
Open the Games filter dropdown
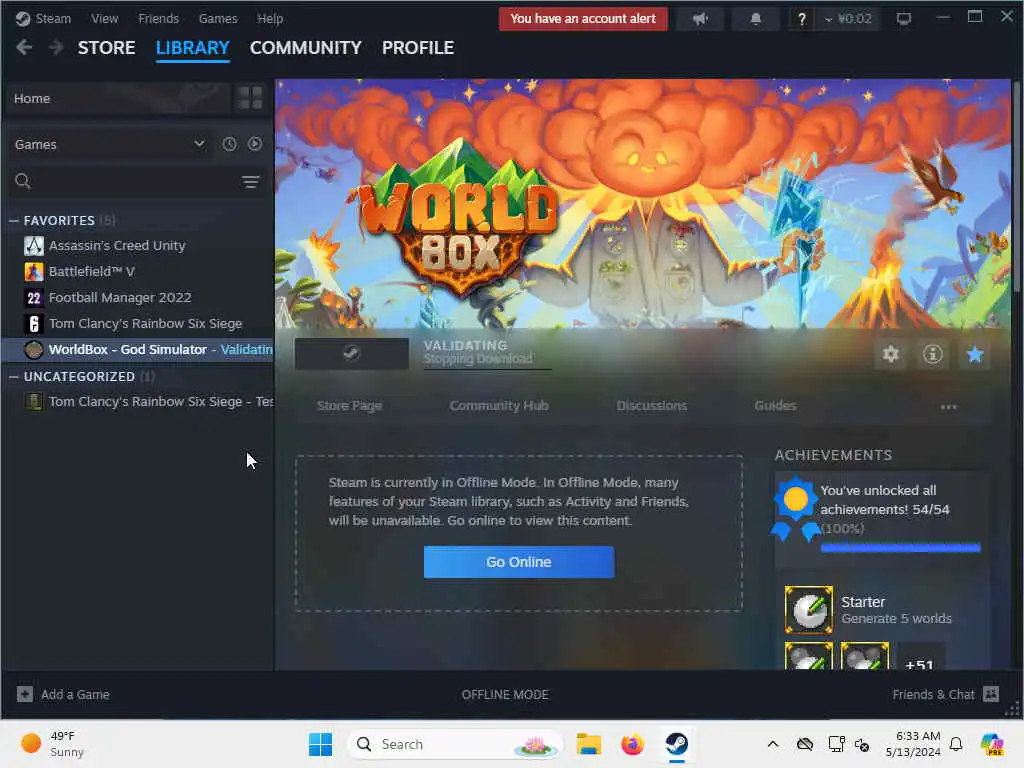[x=110, y=144]
